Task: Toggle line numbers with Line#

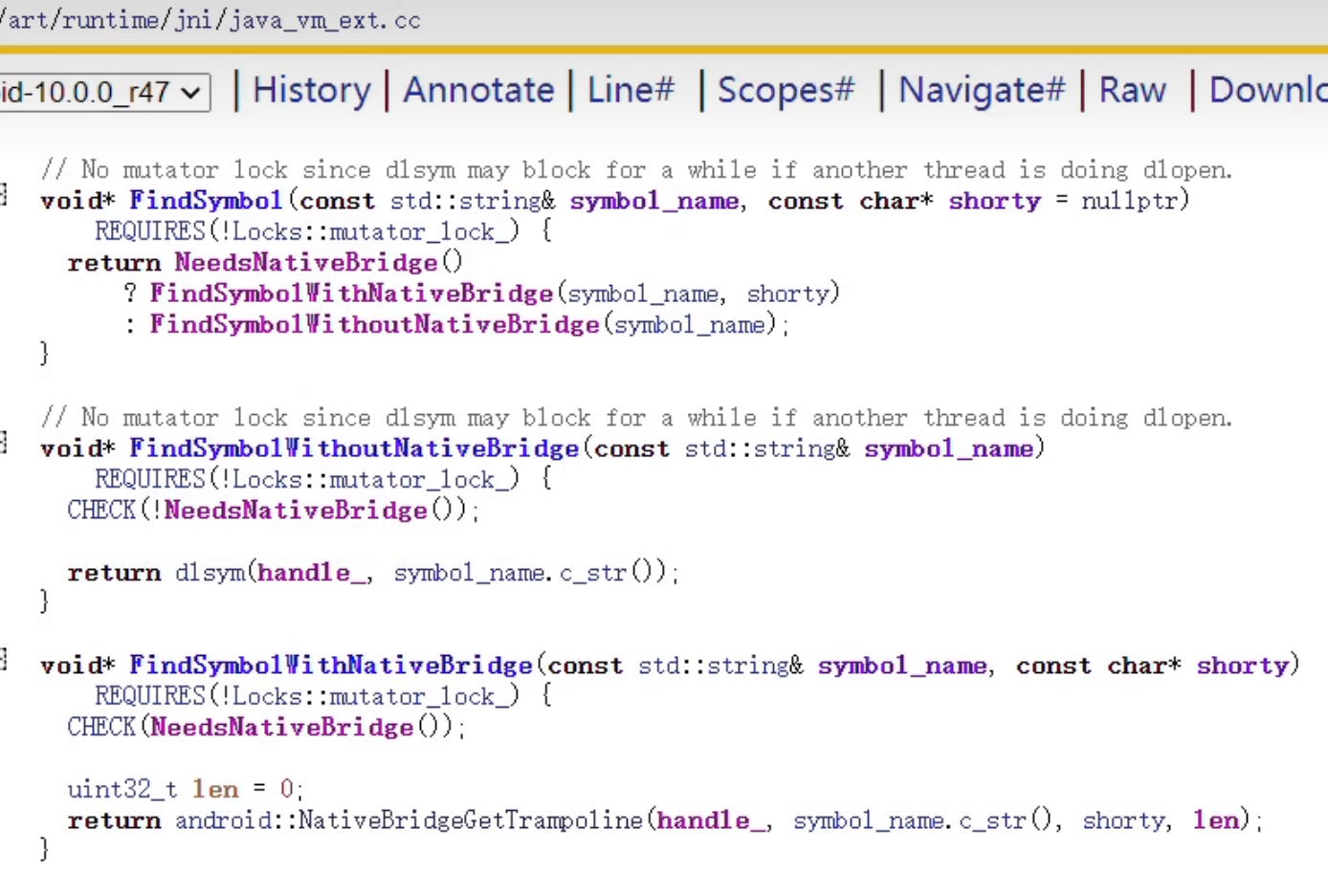Action: point(631,90)
